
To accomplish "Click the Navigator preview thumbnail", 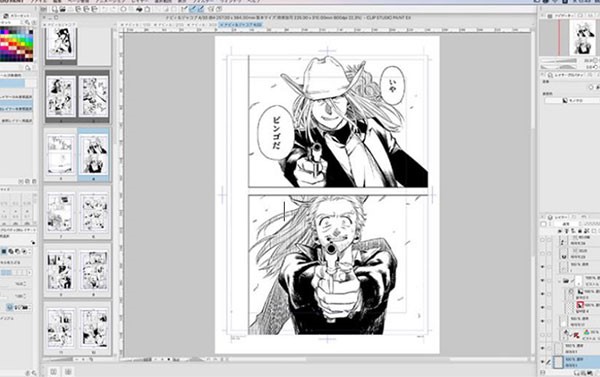I will coord(582,38).
